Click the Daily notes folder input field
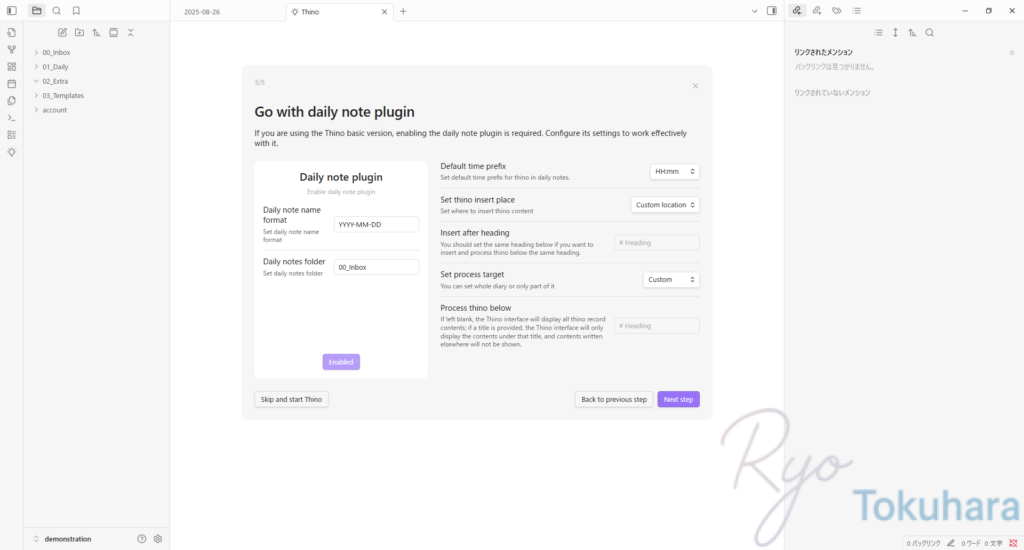Viewport: 1024px width, 550px height. pos(376,267)
